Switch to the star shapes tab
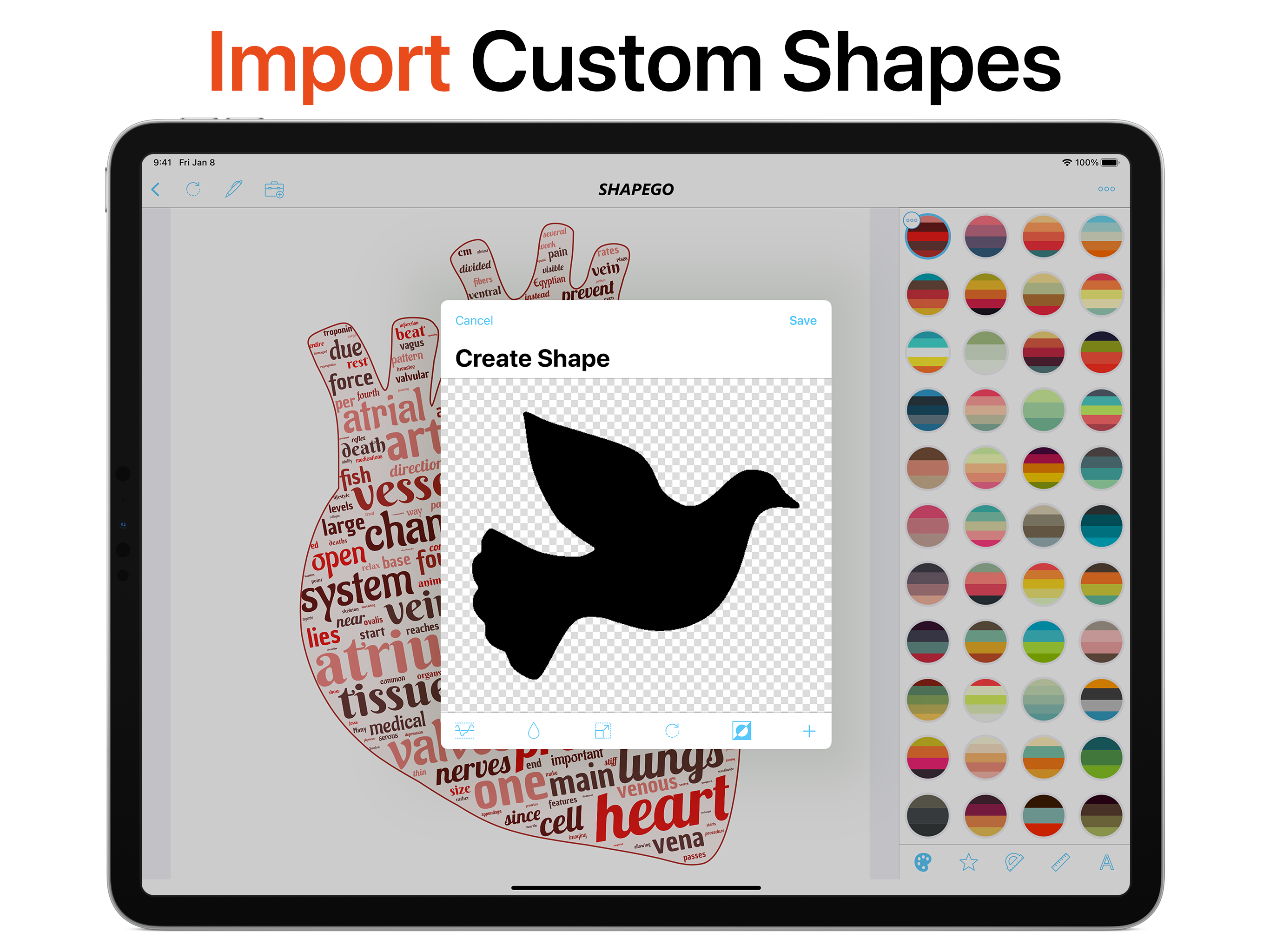 pos(969,862)
